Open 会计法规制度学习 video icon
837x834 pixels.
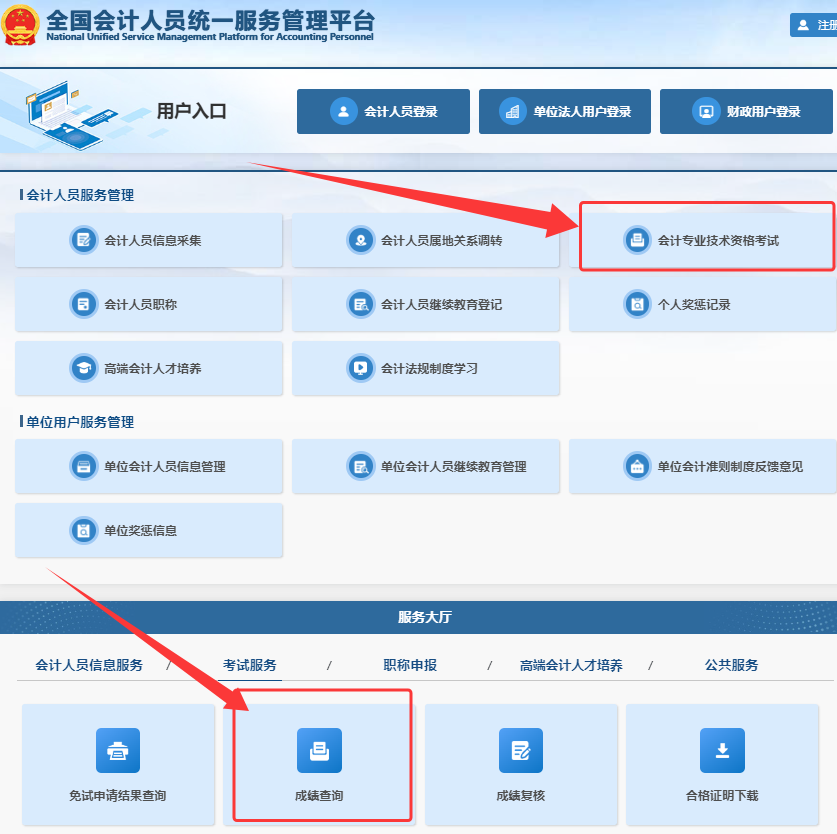(360, 368)
